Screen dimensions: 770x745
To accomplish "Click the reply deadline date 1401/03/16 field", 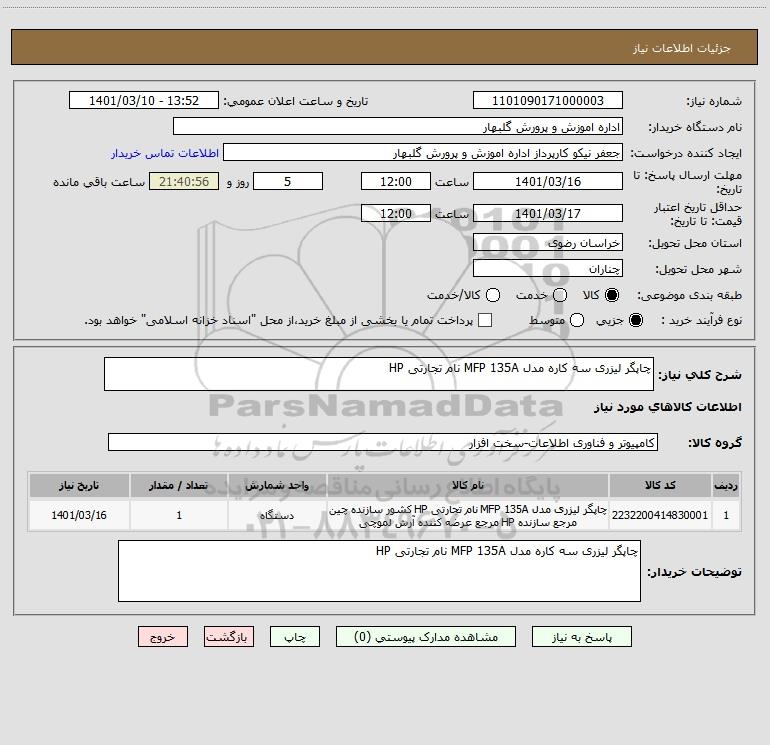I will [x=548, y=181].
